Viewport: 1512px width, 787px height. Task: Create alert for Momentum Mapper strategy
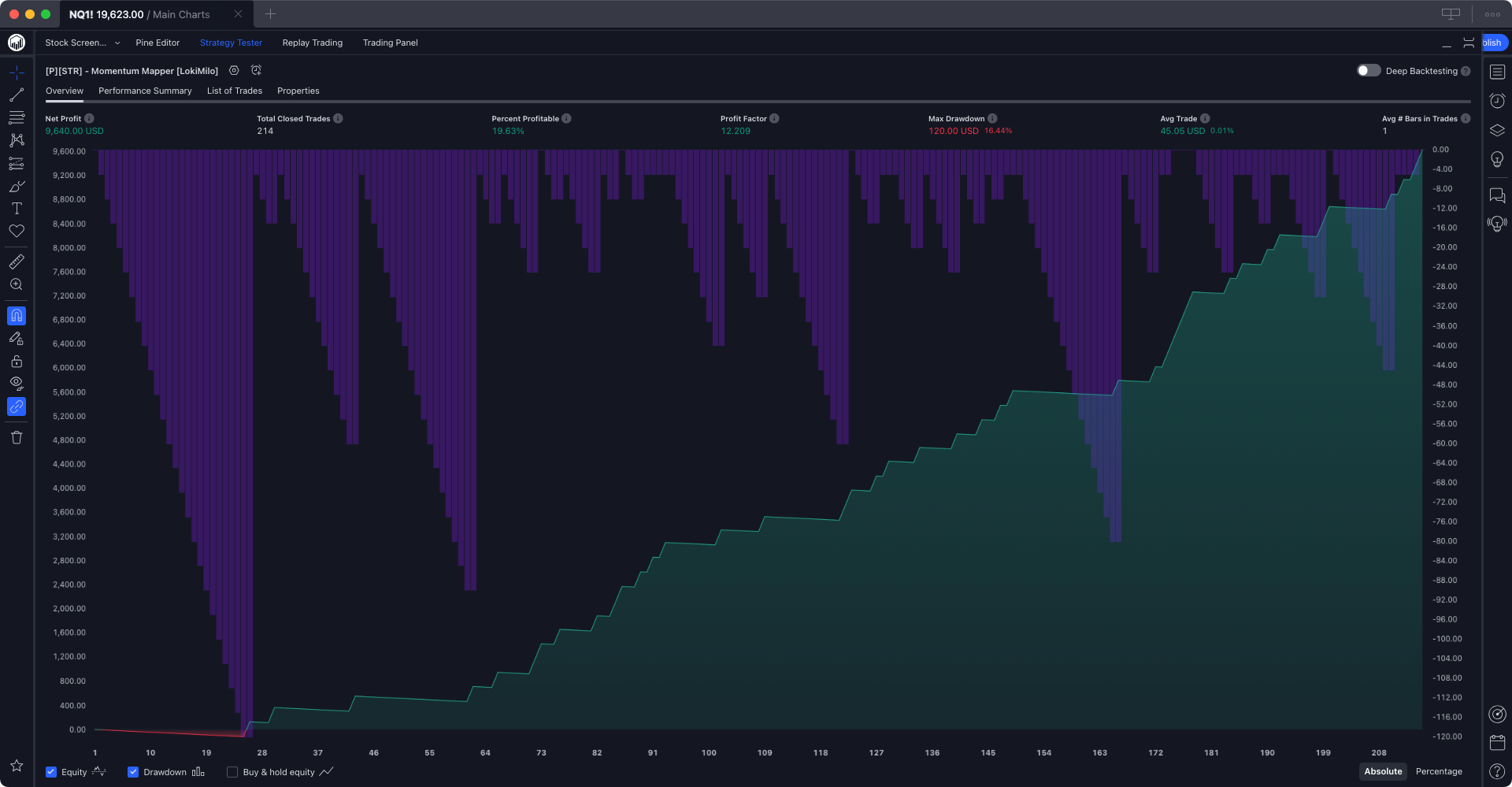pyautogui.click(x=256, y=70)
